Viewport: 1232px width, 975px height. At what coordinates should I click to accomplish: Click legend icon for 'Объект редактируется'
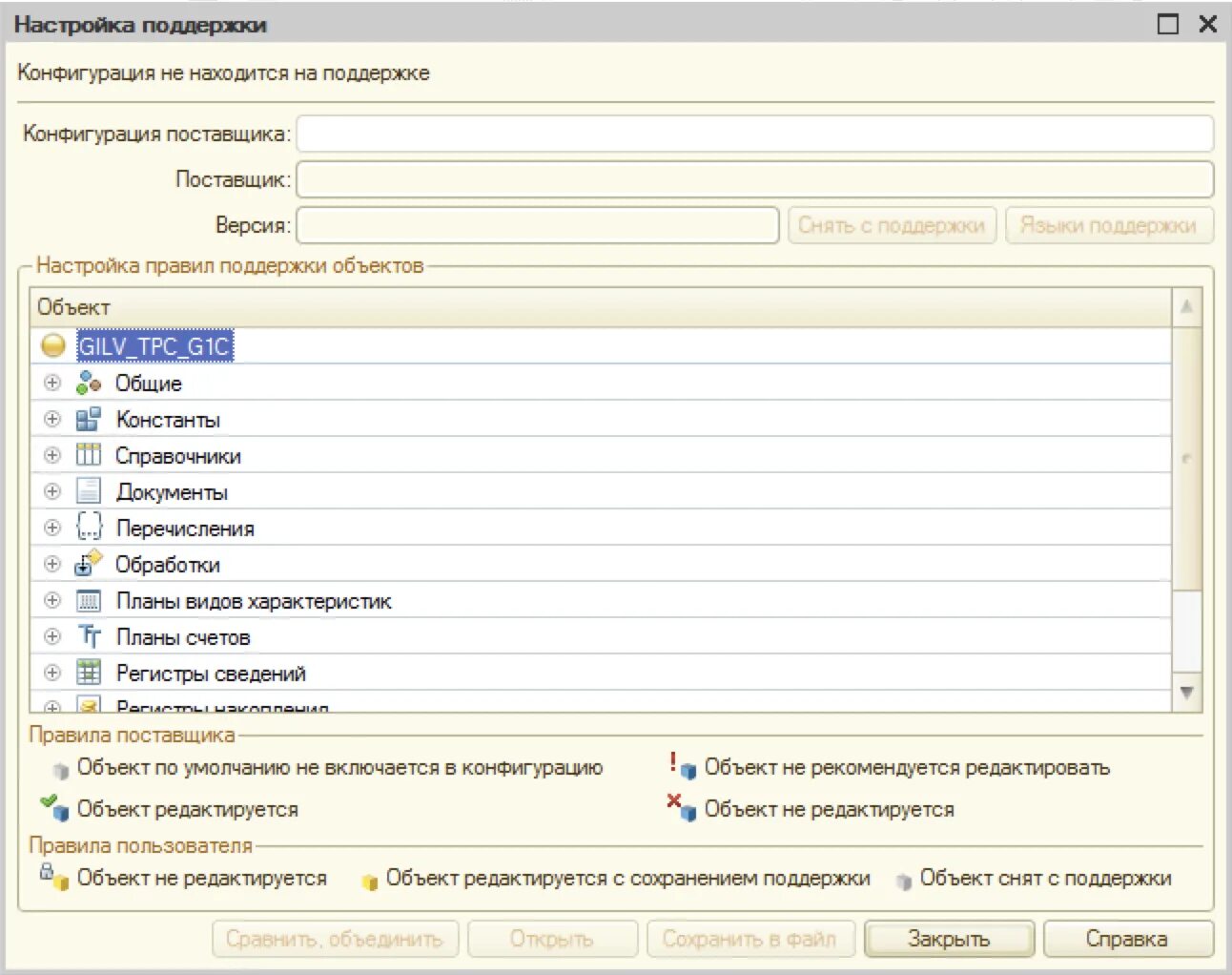pyautogui.click(x=55, y=808)
